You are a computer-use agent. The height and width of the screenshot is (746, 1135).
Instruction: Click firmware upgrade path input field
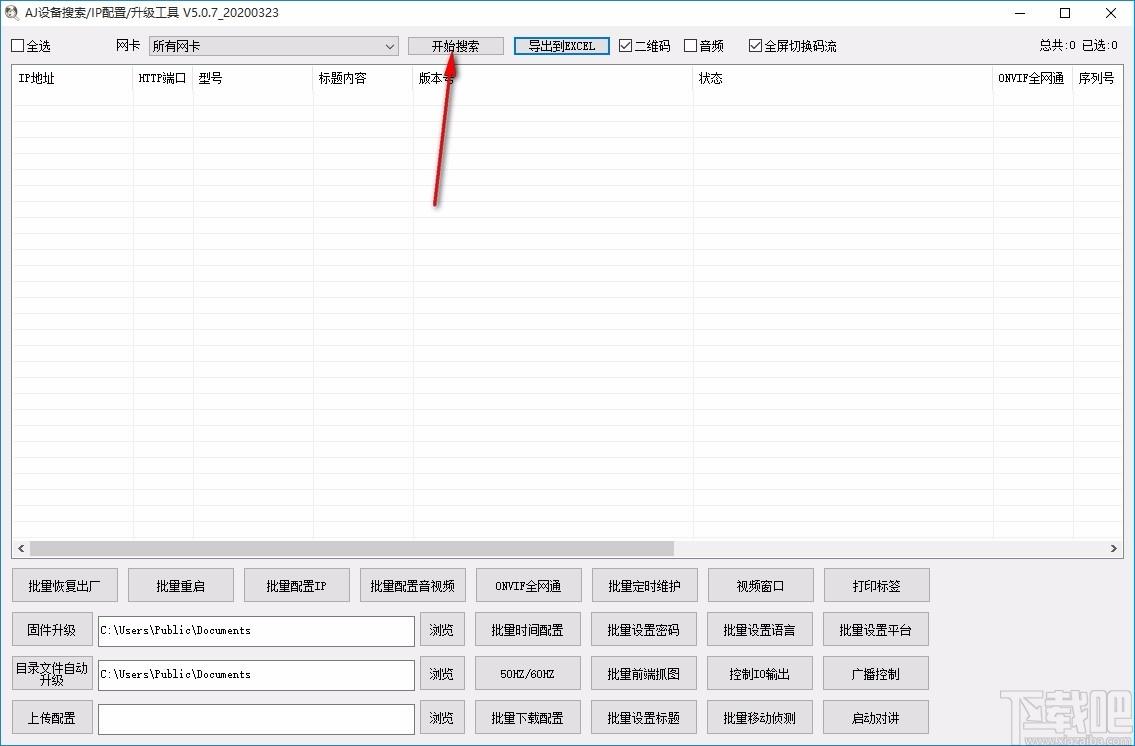coord(256,630)
